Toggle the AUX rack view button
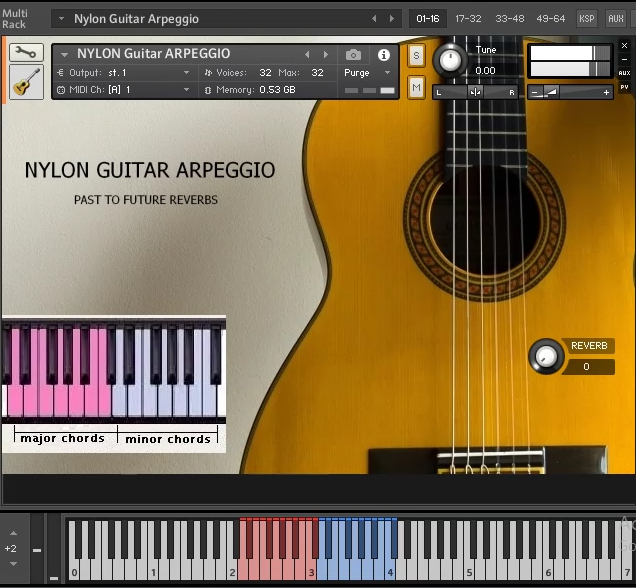 coord(615,19)
